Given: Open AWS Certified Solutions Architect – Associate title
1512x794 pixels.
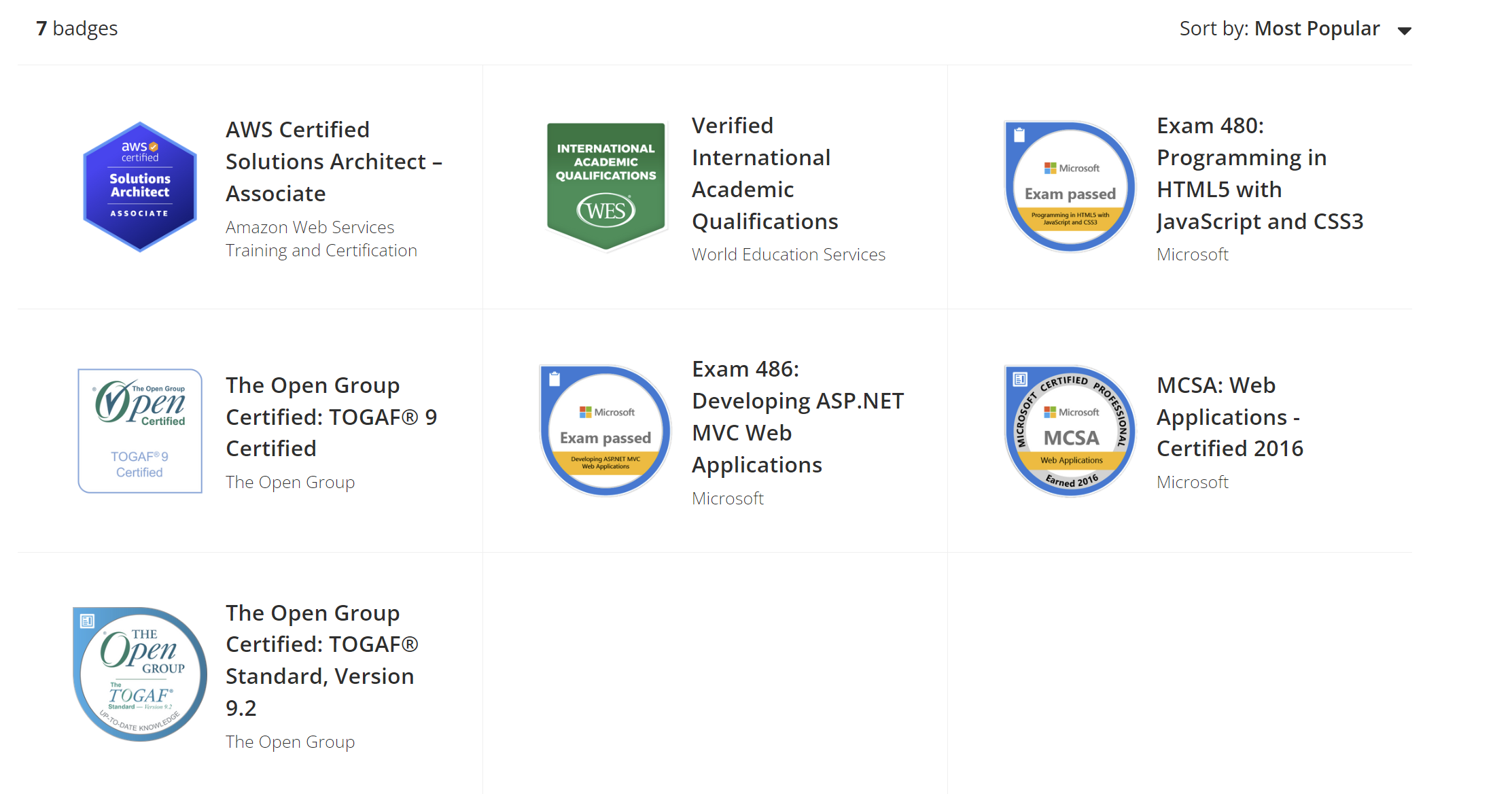Looking at the screenshot, I should click(334, 162).
